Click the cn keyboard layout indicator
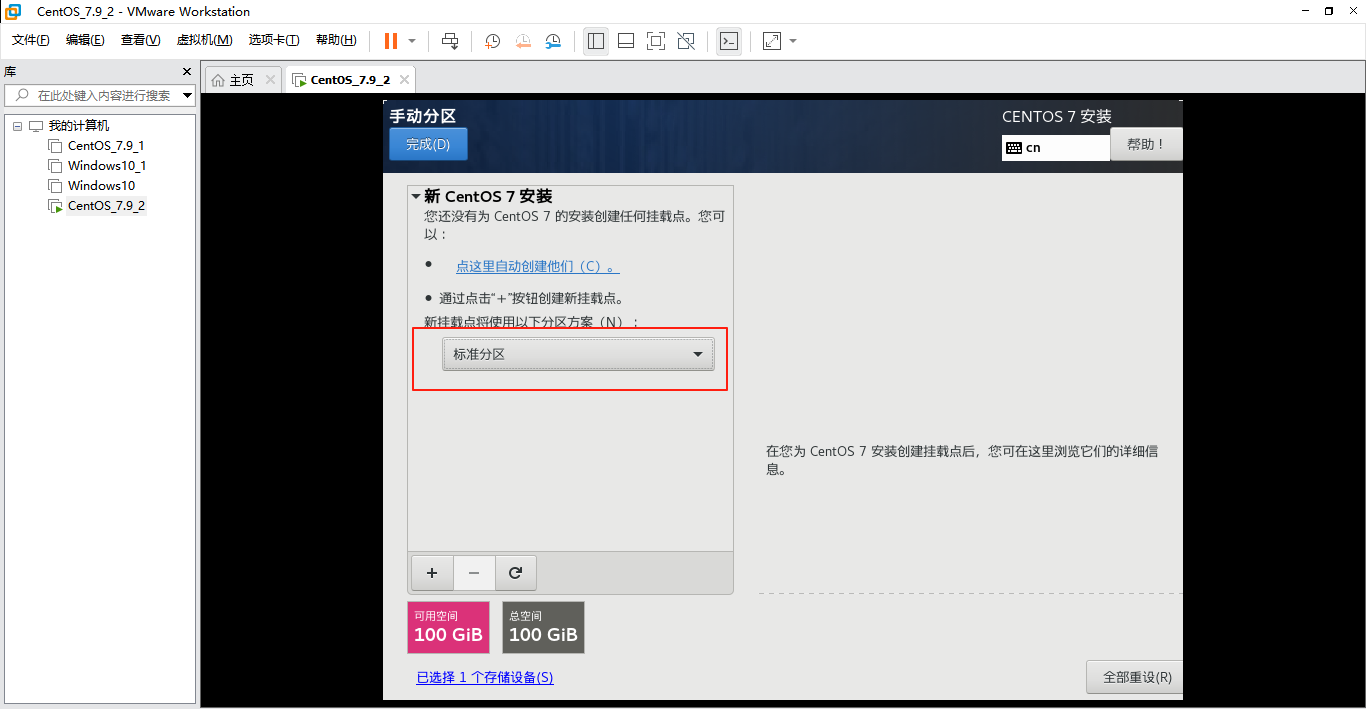 (1056, 147)
